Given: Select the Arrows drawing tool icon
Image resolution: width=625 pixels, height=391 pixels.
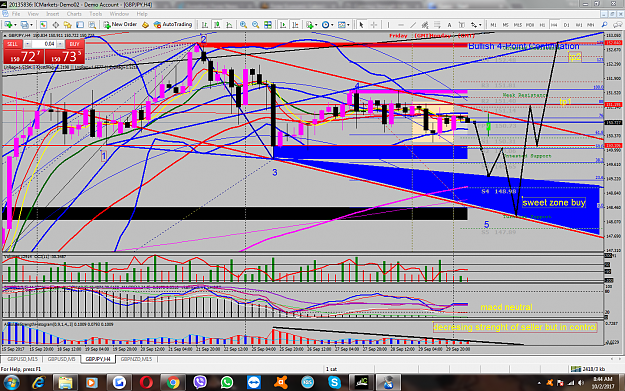Looking at the screenshot, I should [474, 25].
